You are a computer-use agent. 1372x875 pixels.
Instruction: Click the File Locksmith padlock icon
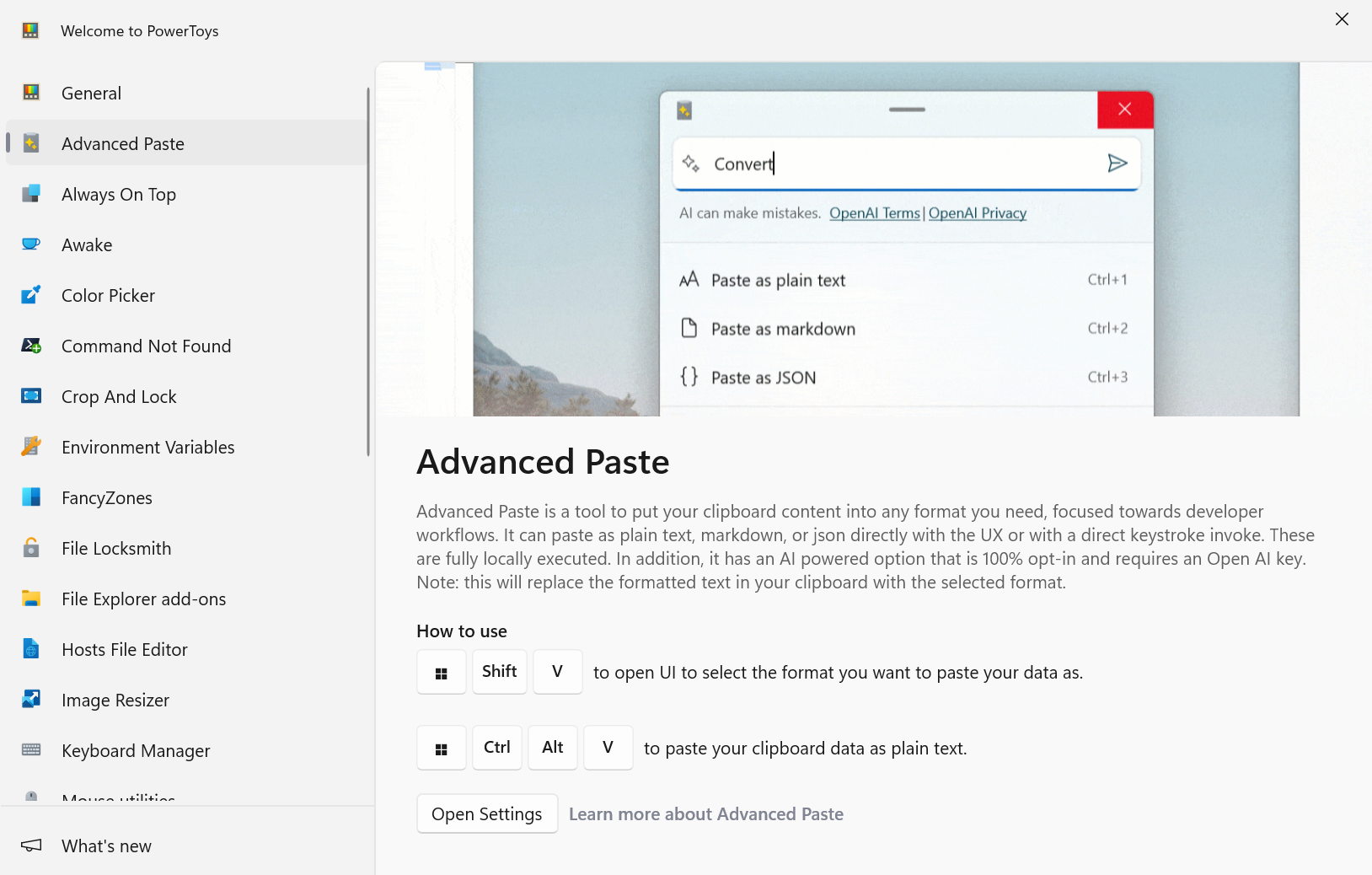coord(30,548)
